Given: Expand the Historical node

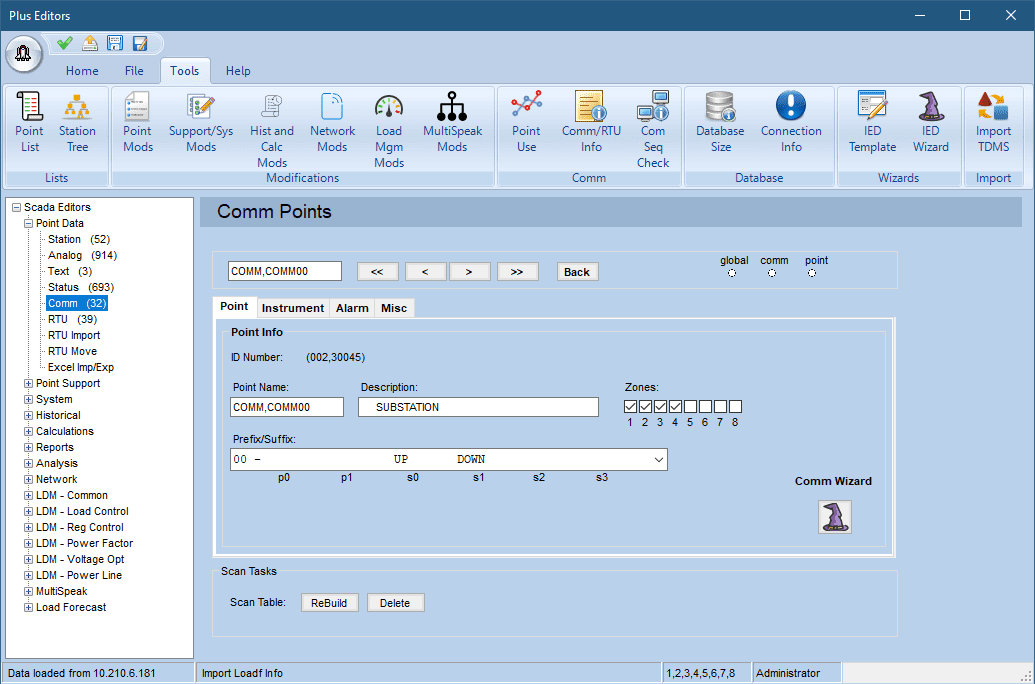Looking at the screenshot, I should click(28, 415).
